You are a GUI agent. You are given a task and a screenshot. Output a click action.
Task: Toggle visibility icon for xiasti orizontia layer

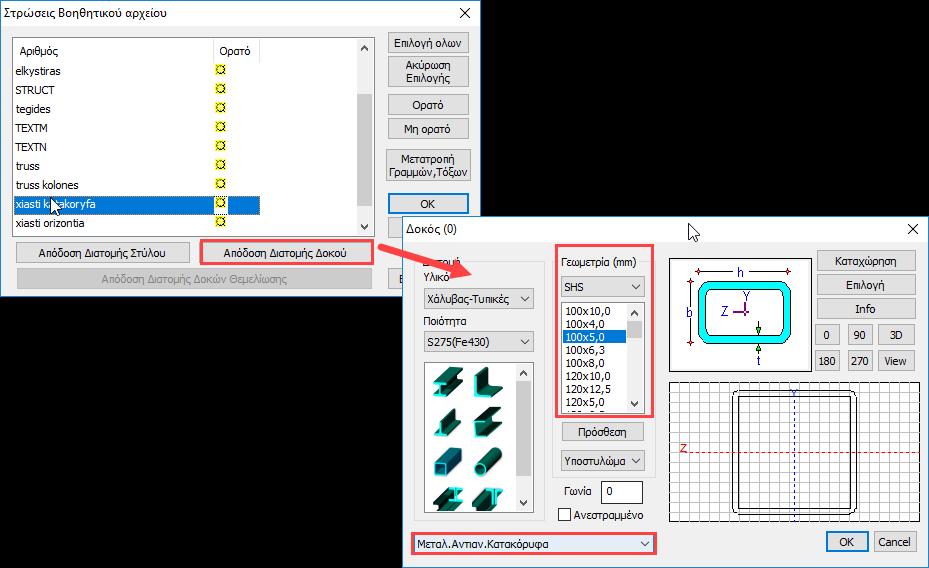click(x=220, y=222)
